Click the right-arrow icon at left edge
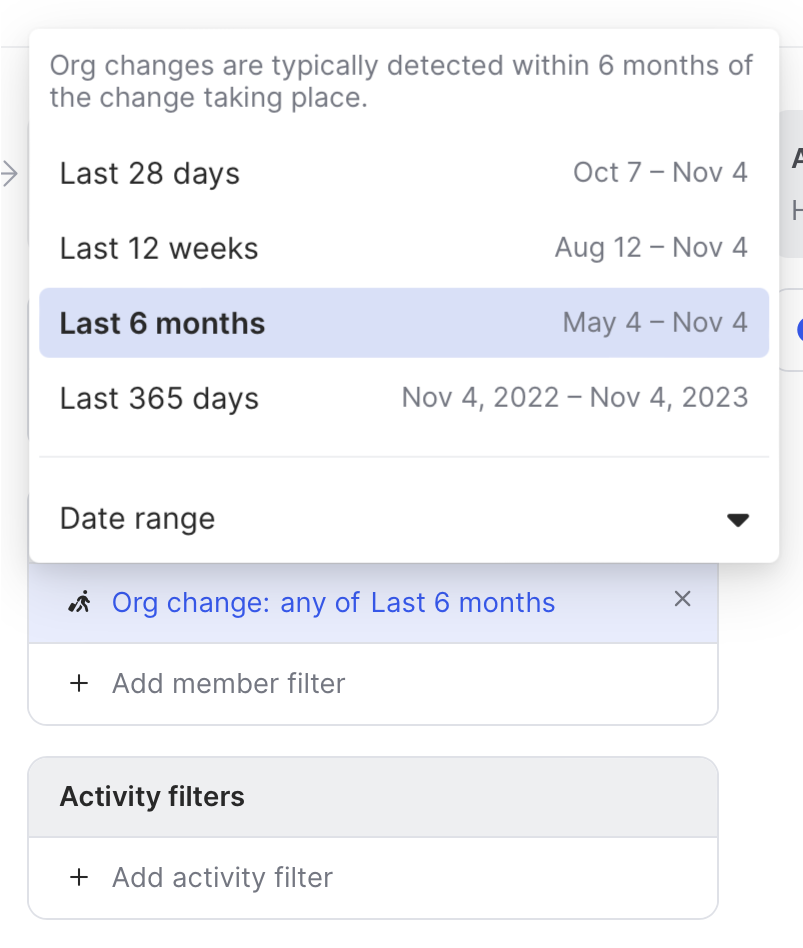The height and width of the screenshot is (948, 803). [10, 173]
